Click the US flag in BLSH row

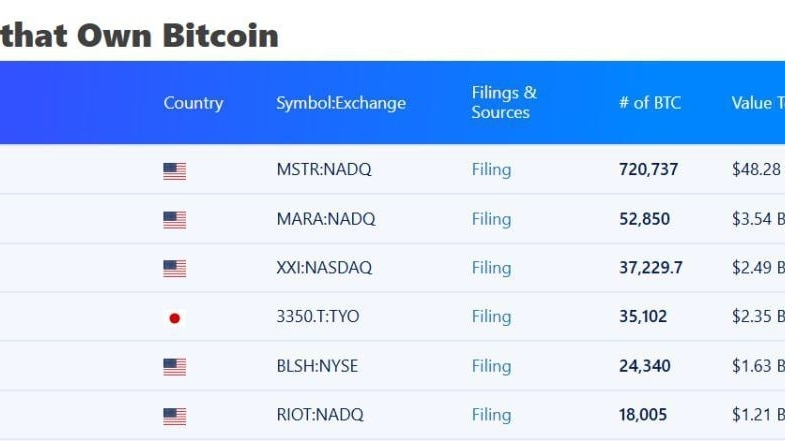pos(175,367)
